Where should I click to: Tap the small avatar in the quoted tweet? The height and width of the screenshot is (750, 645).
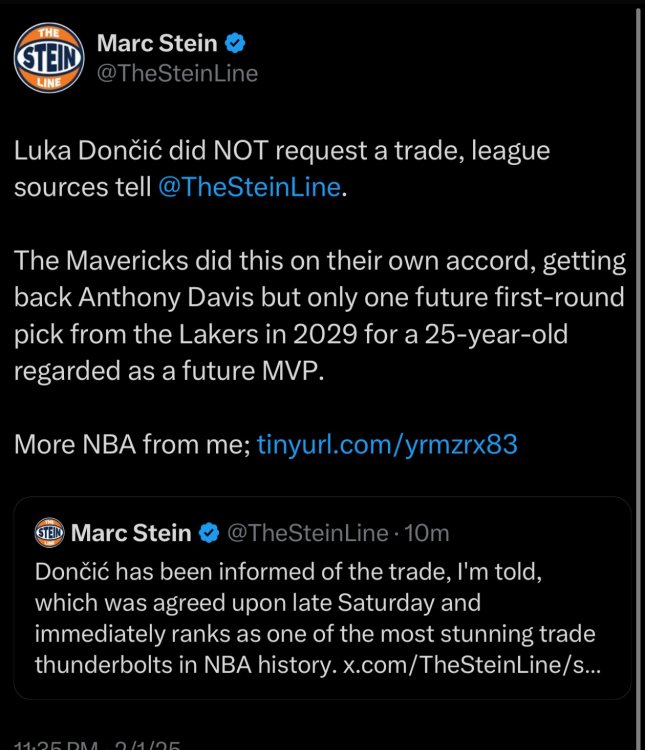pos(48,532)
